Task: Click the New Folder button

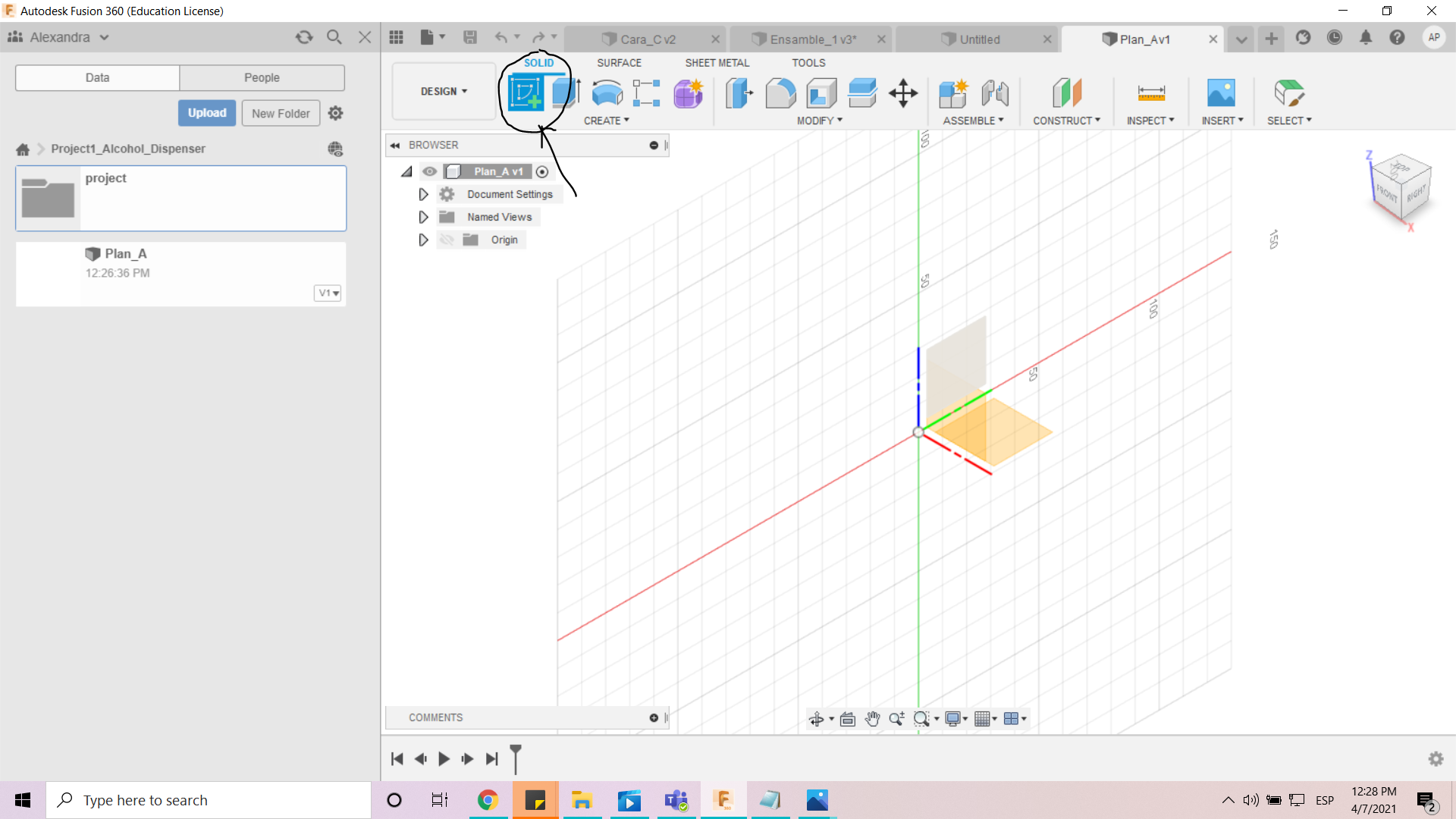Action: pos(281,113)
